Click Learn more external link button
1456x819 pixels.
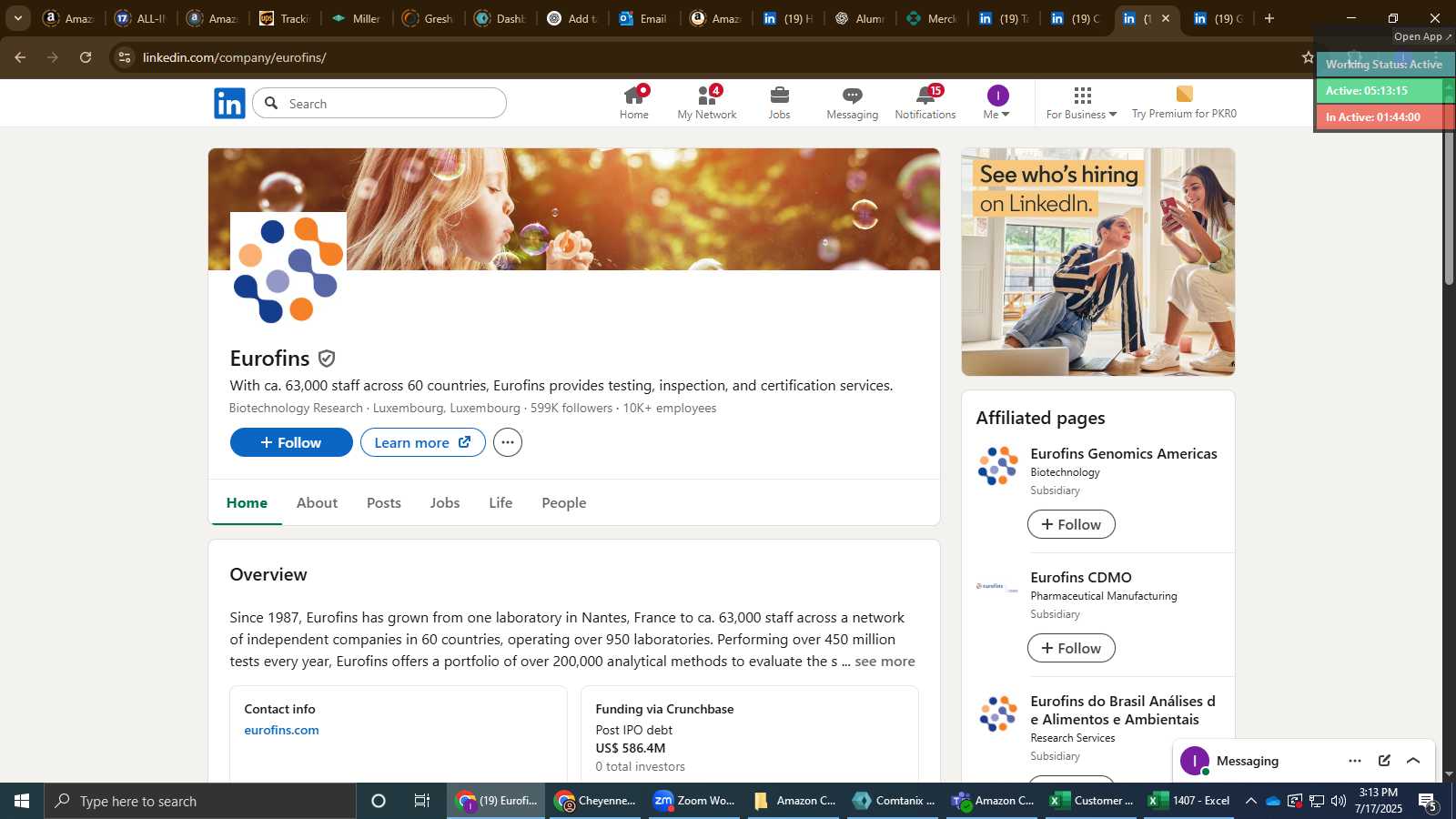tap(423, 442)
